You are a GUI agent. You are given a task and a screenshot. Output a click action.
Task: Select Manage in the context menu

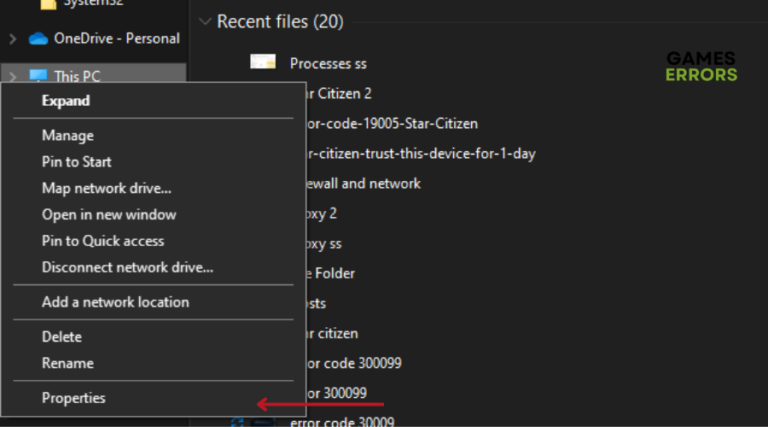coord(67,135)
